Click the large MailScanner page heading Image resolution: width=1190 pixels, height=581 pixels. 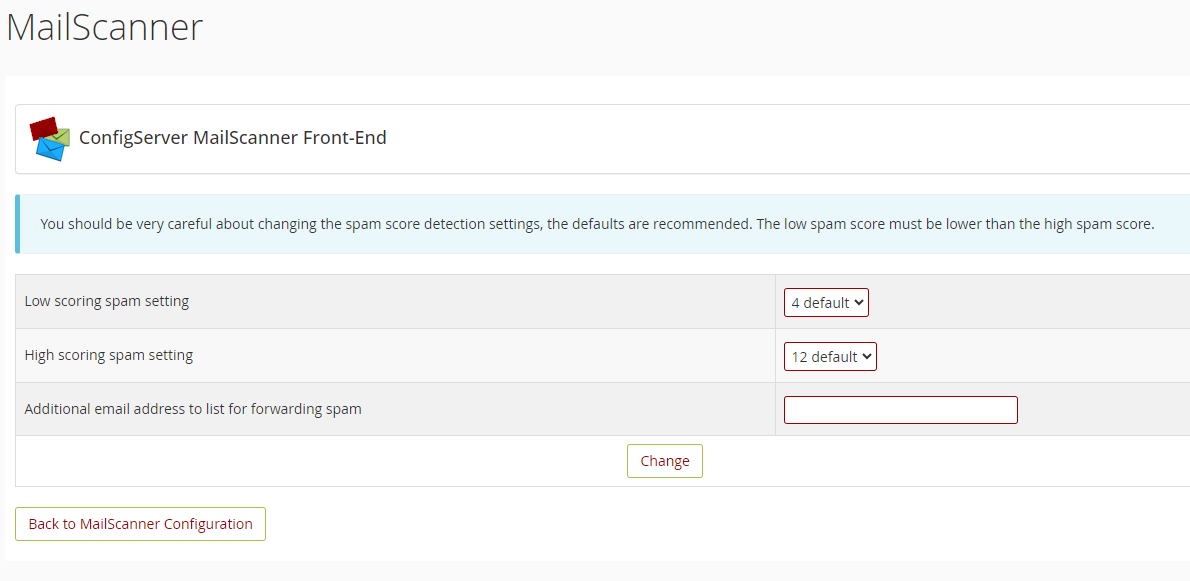point(104,27)
